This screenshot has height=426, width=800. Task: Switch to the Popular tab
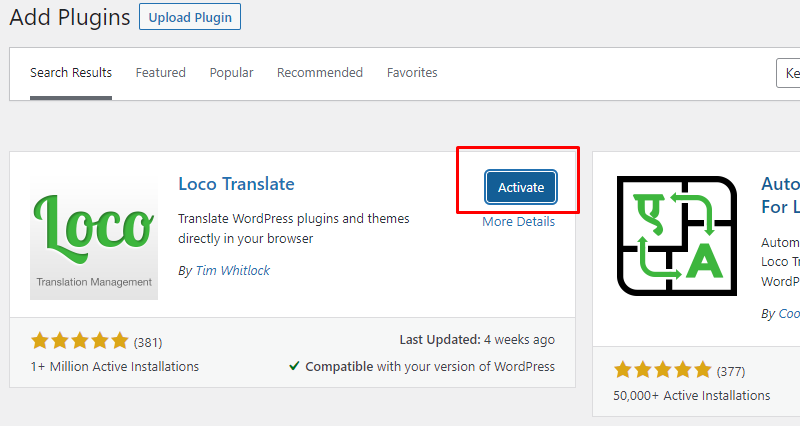(231, 73)
